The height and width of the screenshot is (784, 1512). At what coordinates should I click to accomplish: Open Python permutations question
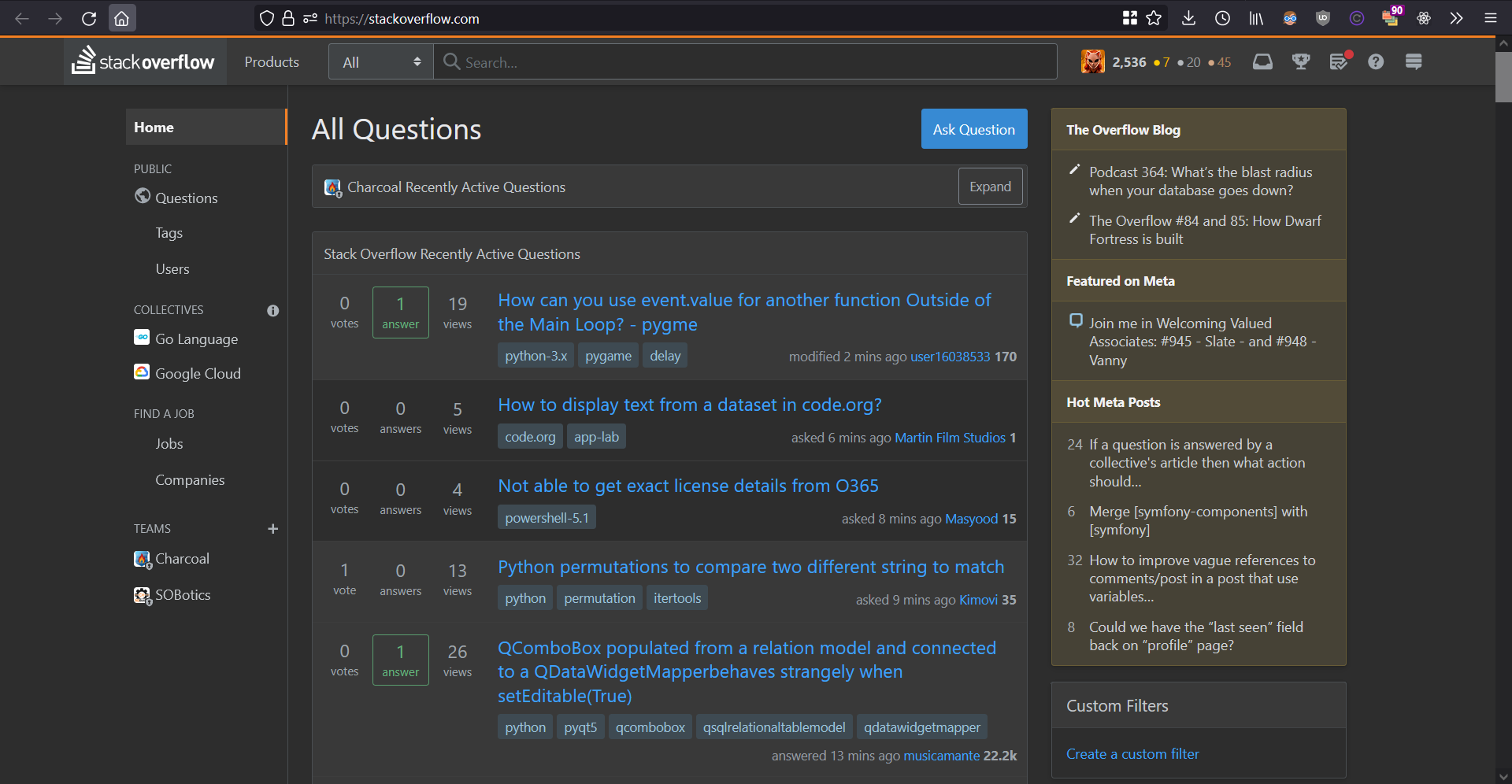pos(750,567)
